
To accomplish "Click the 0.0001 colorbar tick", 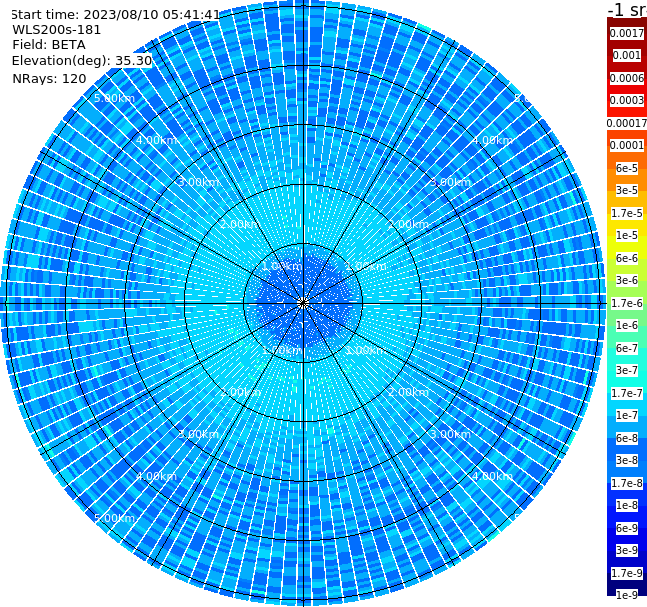I will [627, 145].
